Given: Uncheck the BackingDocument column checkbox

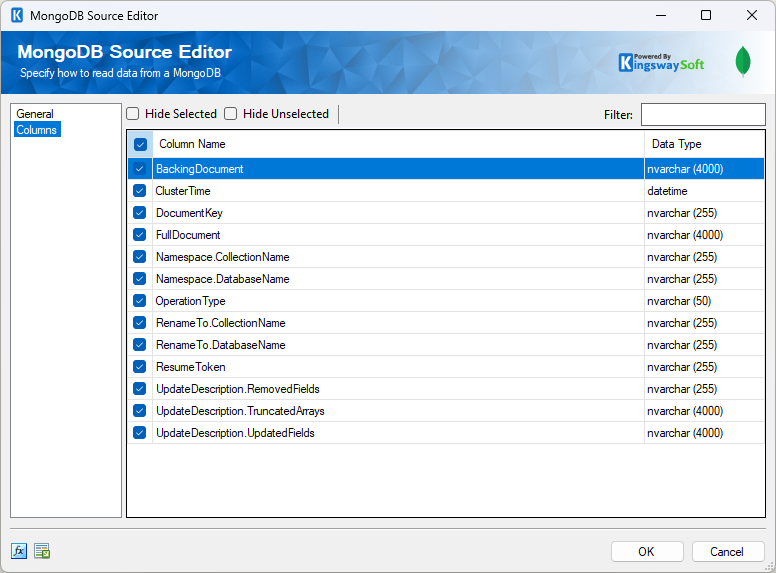Looking at the screenshot, I should point(140,169).
